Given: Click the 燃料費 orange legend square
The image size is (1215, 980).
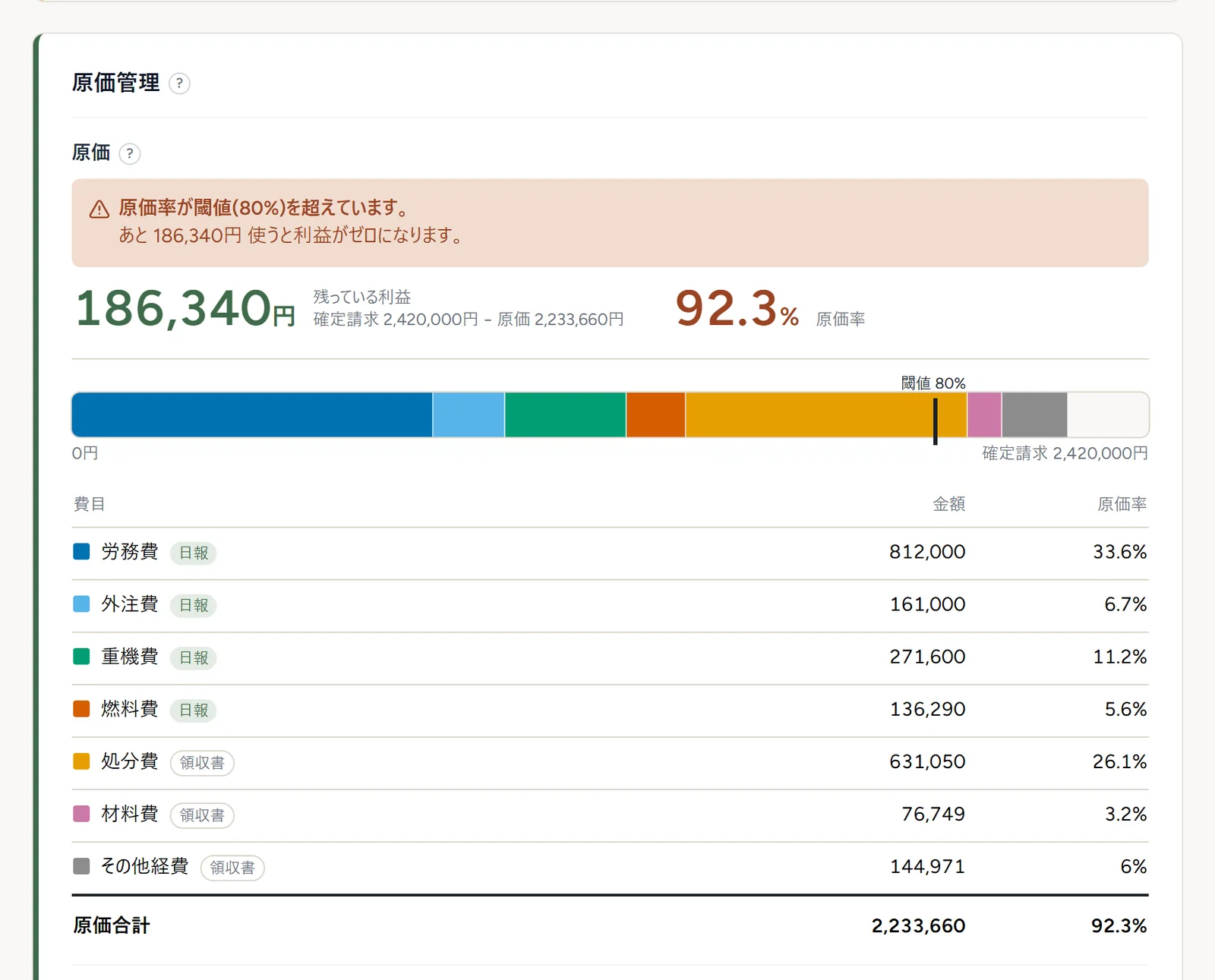Looking at the screenshot, I should pyautogui.click(x=81, y=709).
